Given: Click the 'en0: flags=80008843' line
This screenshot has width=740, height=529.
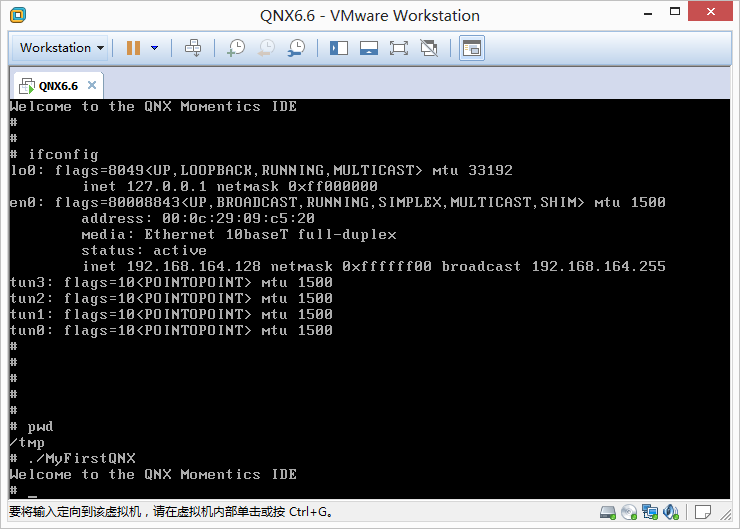Looking at the screenshot, I should (x=337, y=202).
